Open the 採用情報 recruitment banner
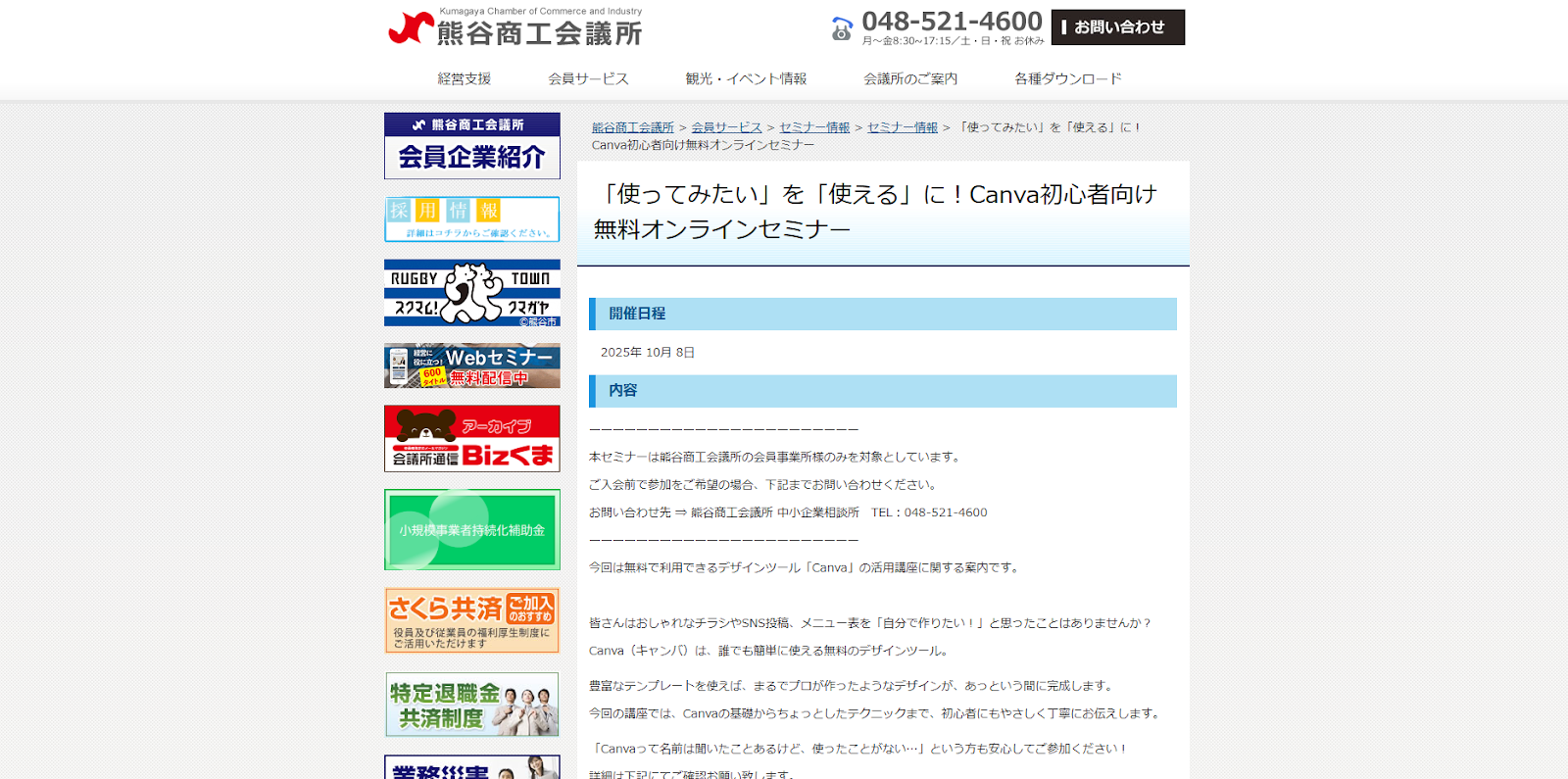1568x779 pixels. 472,219
